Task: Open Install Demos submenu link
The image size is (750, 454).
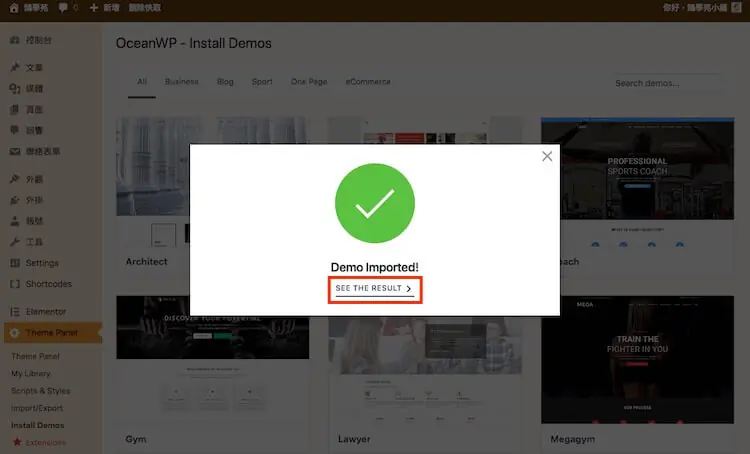Action: pyautogui.click(x=37, y=425)
